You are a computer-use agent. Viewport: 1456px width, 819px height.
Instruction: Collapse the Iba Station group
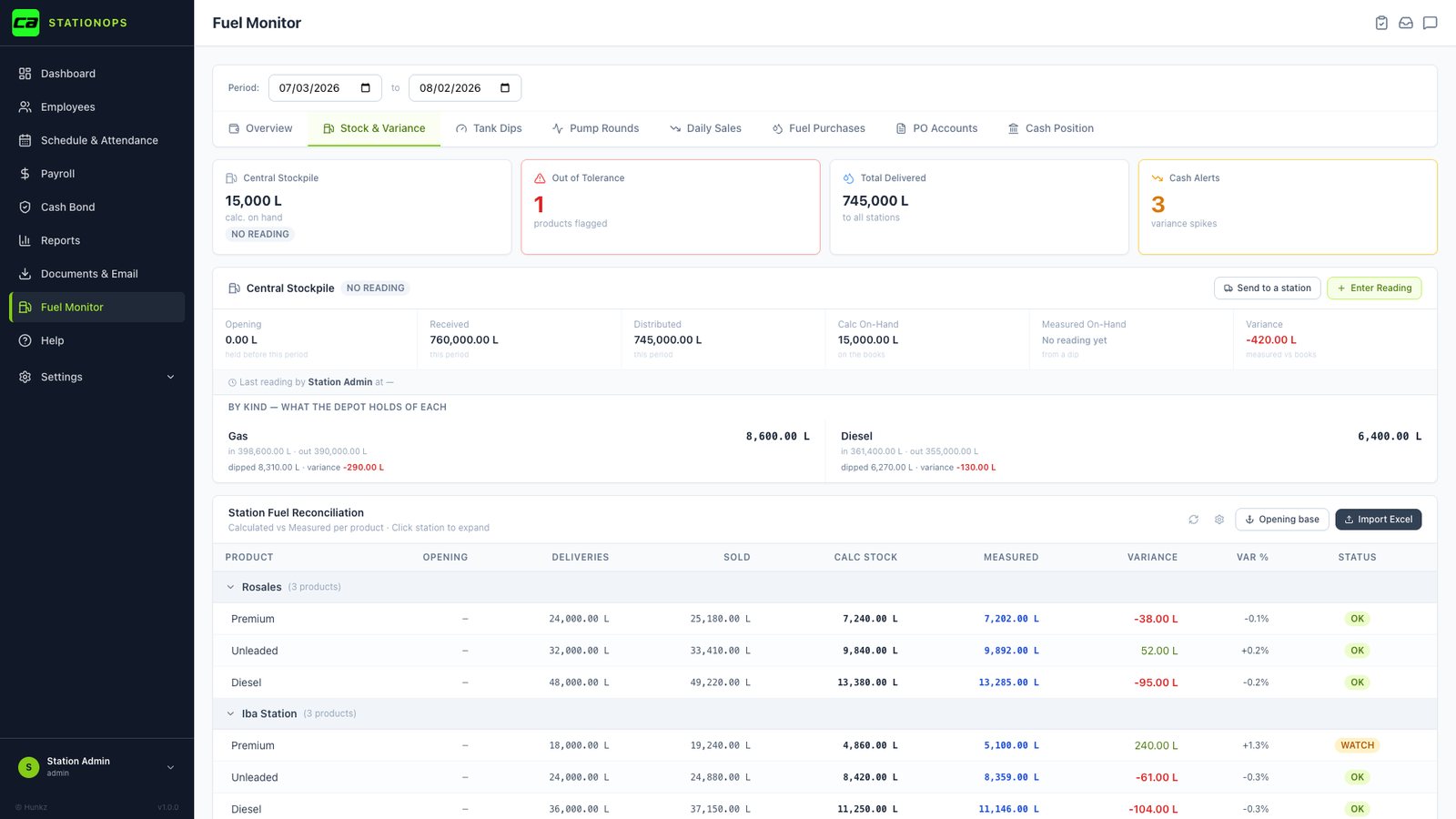(x=230, y=714)
